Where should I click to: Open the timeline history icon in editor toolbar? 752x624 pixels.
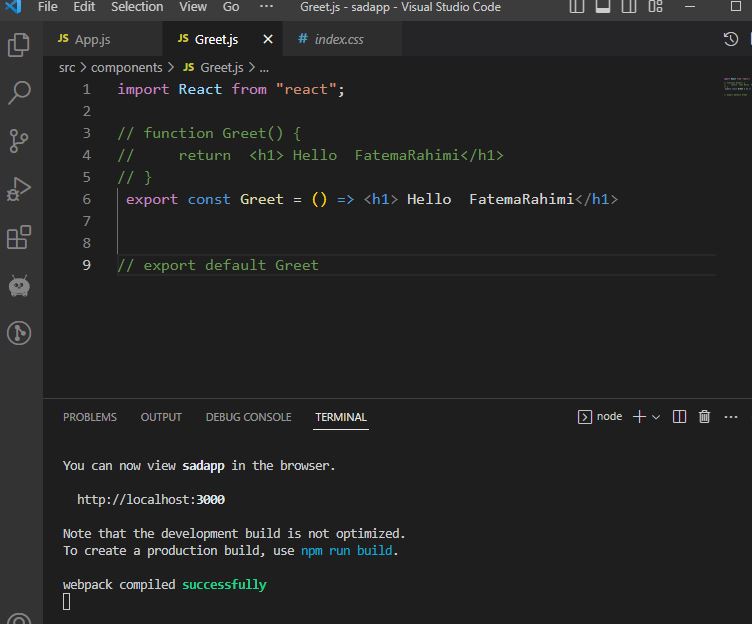click(730, 39)
